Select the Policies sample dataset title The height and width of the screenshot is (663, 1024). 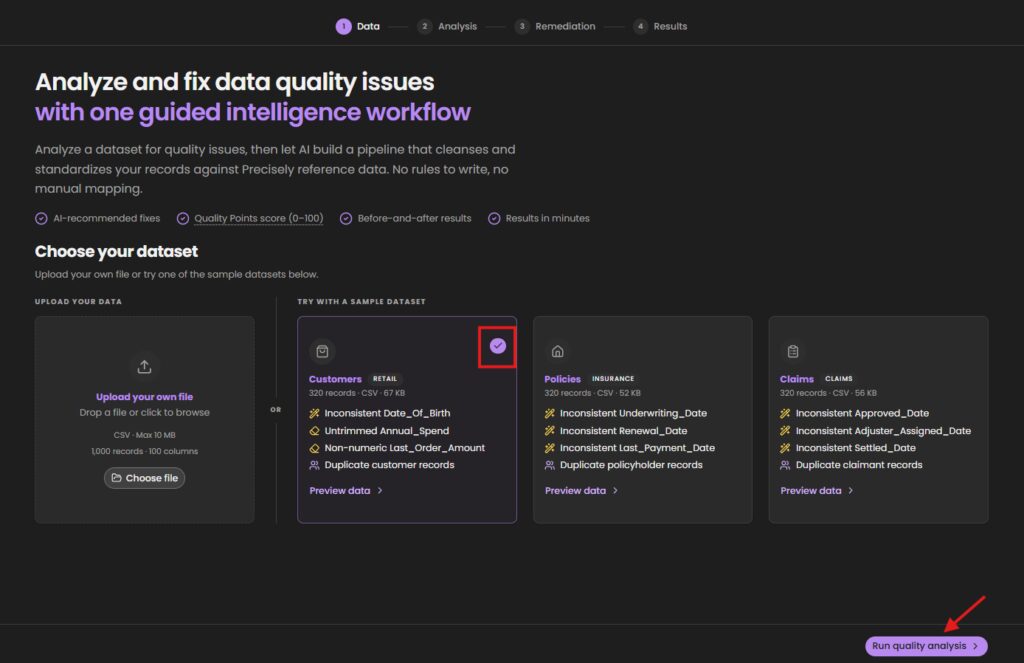pyautogui.click(x=562, y=379)
